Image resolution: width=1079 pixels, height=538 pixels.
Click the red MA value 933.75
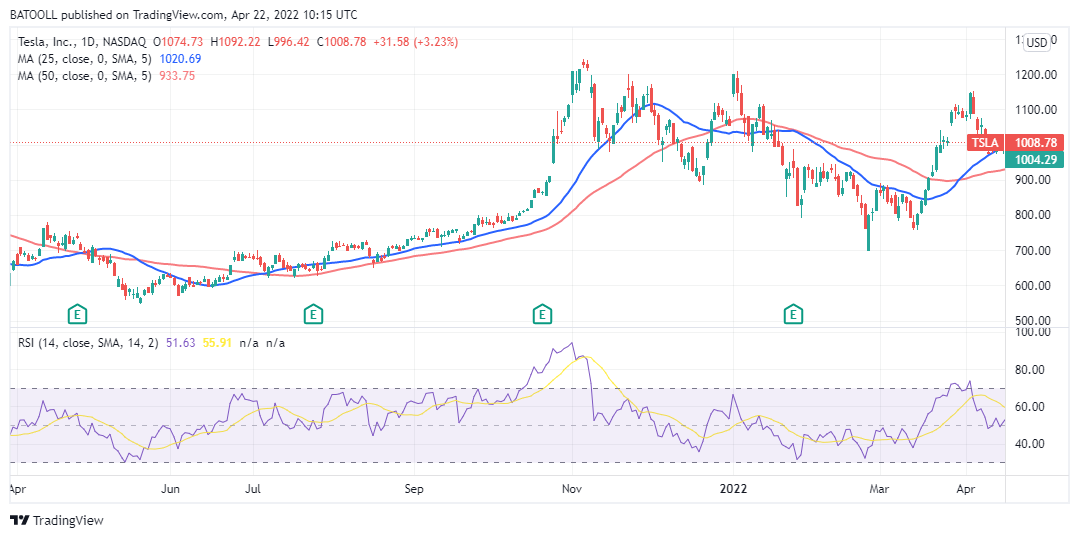[x=177, y=76]
